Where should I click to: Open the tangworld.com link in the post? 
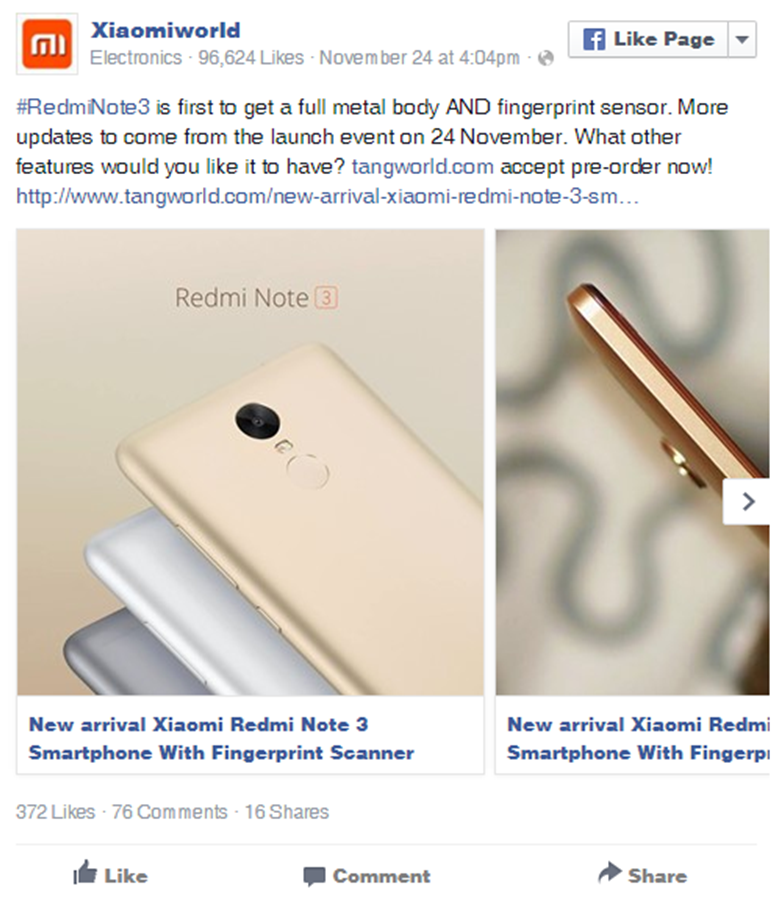[423, 167]
